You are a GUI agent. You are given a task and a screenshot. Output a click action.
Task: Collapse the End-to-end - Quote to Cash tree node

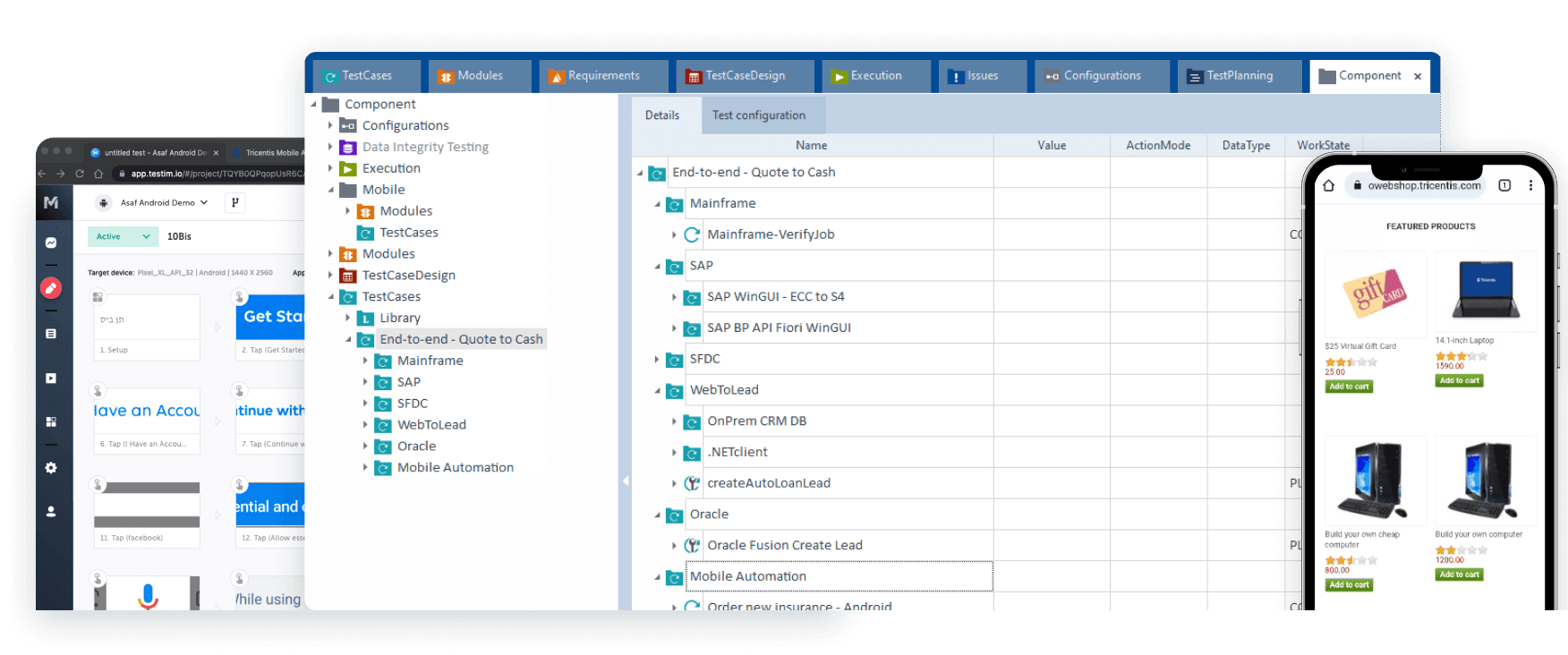pos(348,340)
